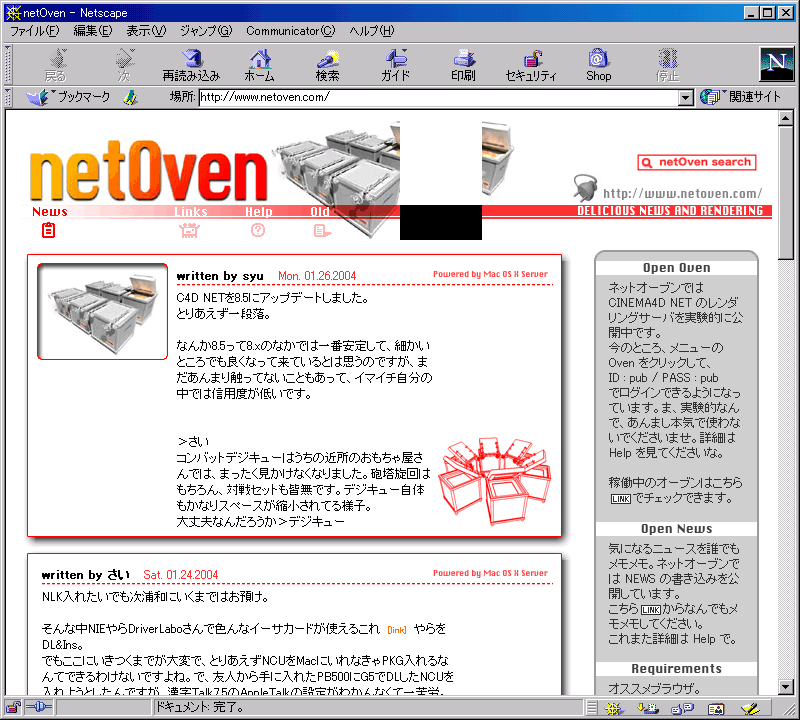This screenshot has width=800, height=720.
Task: Collapse the navigation toolbar grip
Action: click(x=8, y=64)
